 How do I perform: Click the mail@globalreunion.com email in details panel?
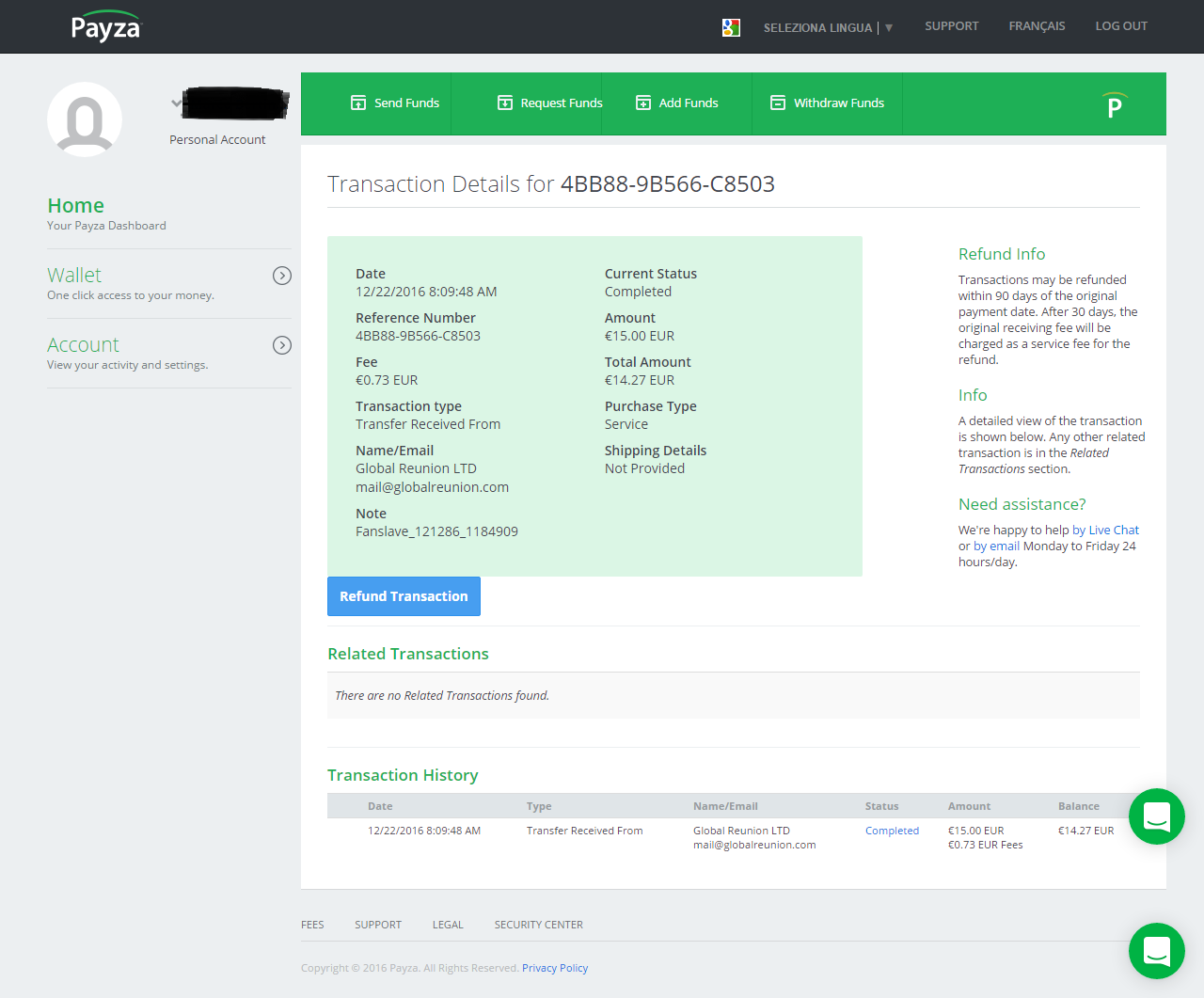coord(432,487)
